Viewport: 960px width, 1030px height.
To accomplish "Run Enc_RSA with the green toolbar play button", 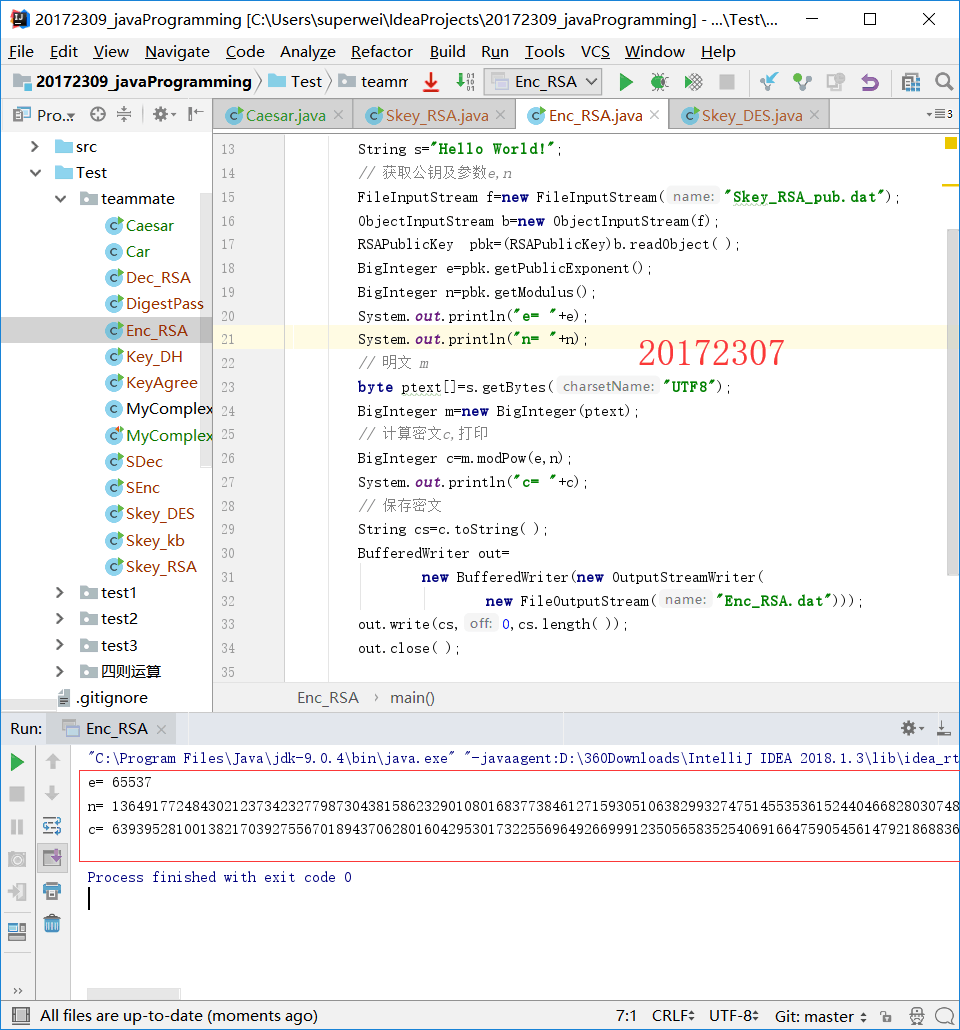I will click(626, 82).
